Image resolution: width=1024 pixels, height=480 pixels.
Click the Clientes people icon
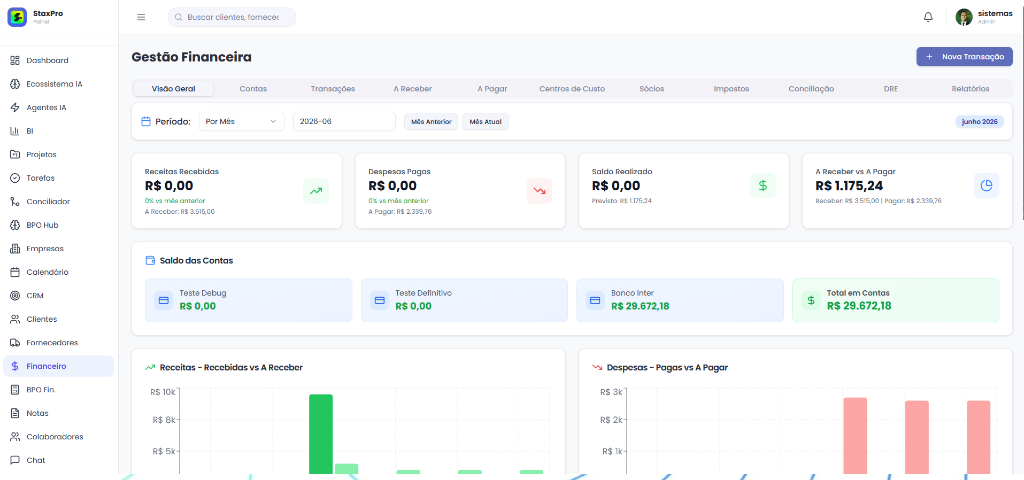15,319
